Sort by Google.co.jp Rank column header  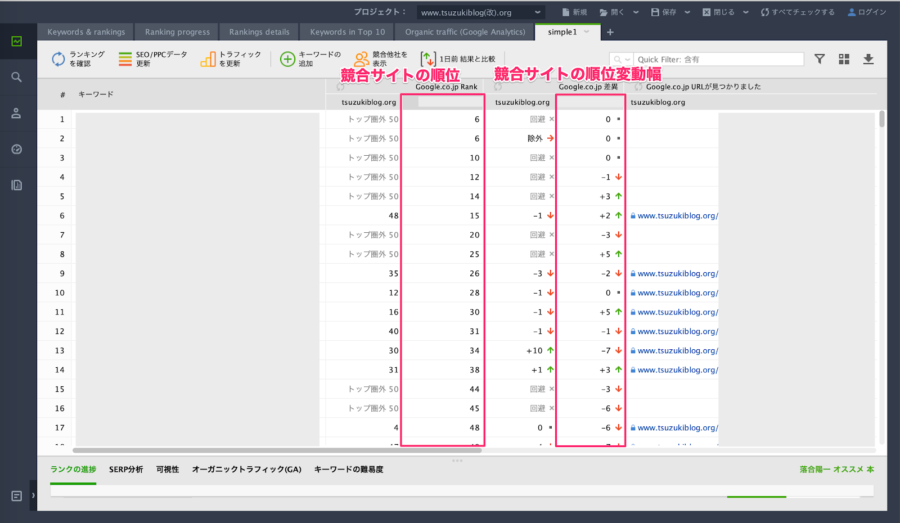click(446, 87)
